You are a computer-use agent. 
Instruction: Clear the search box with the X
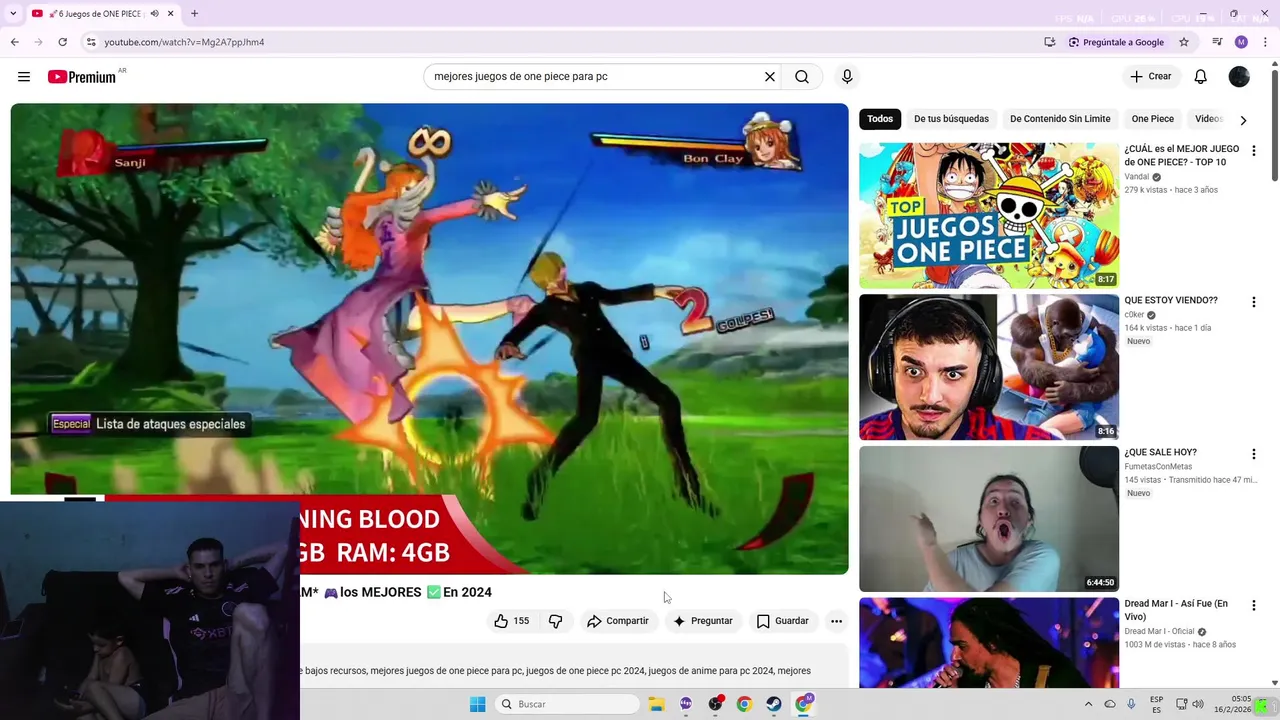(770, 77)
